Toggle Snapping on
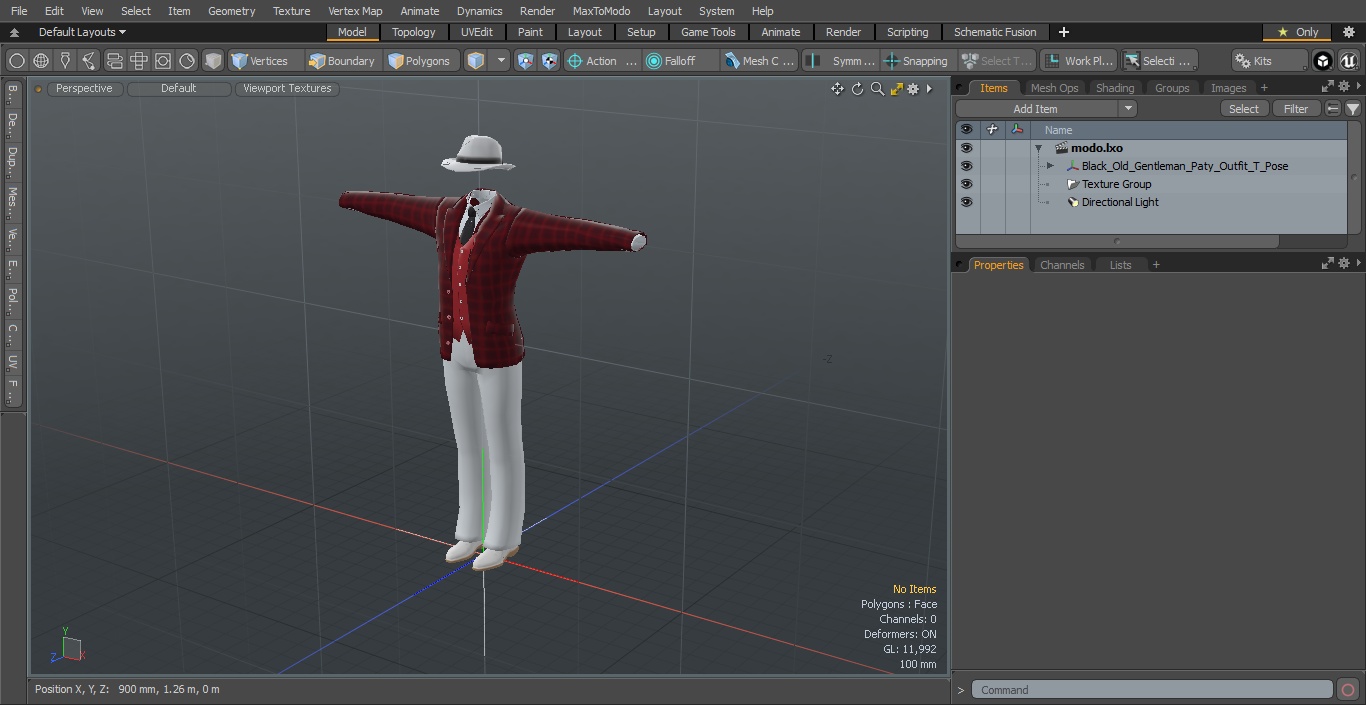This screenshot has width=1366, height=705. (917, 61)
